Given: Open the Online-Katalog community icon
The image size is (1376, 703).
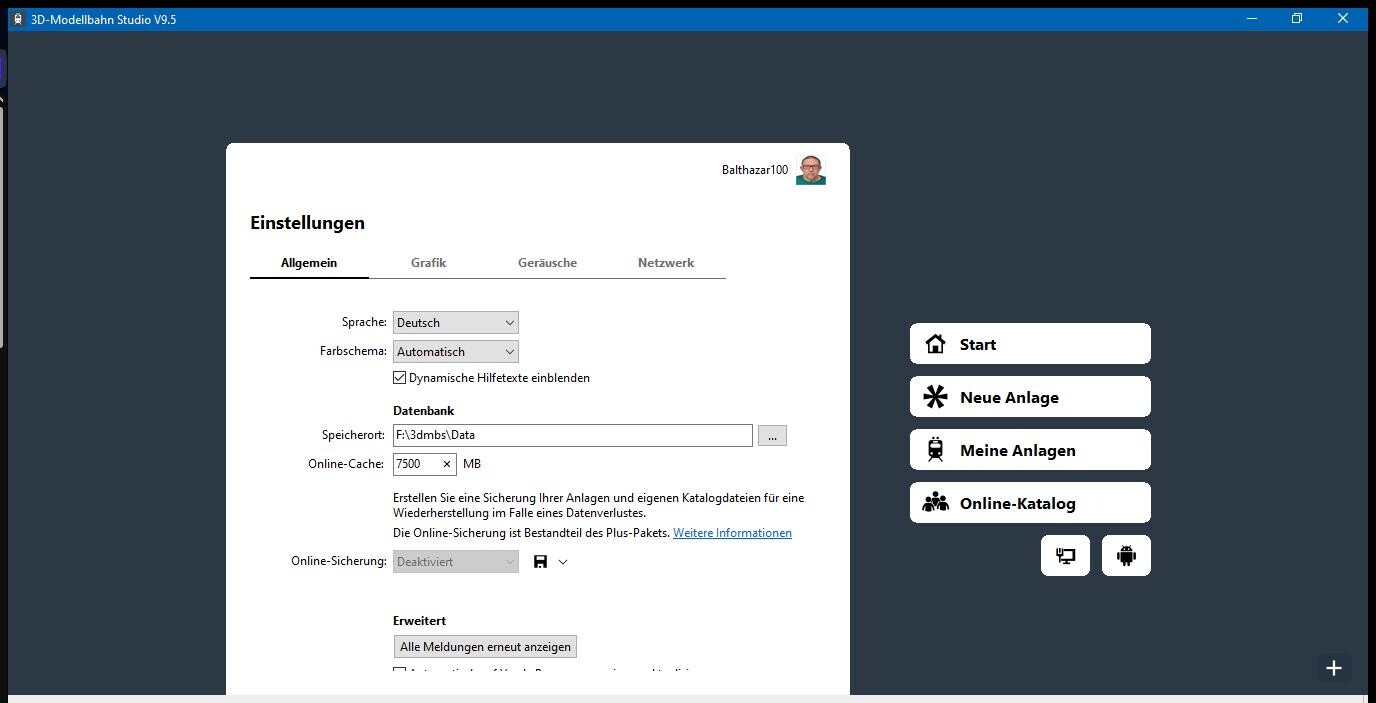Looking at the screenshot, I should click(x=936, y=503).
